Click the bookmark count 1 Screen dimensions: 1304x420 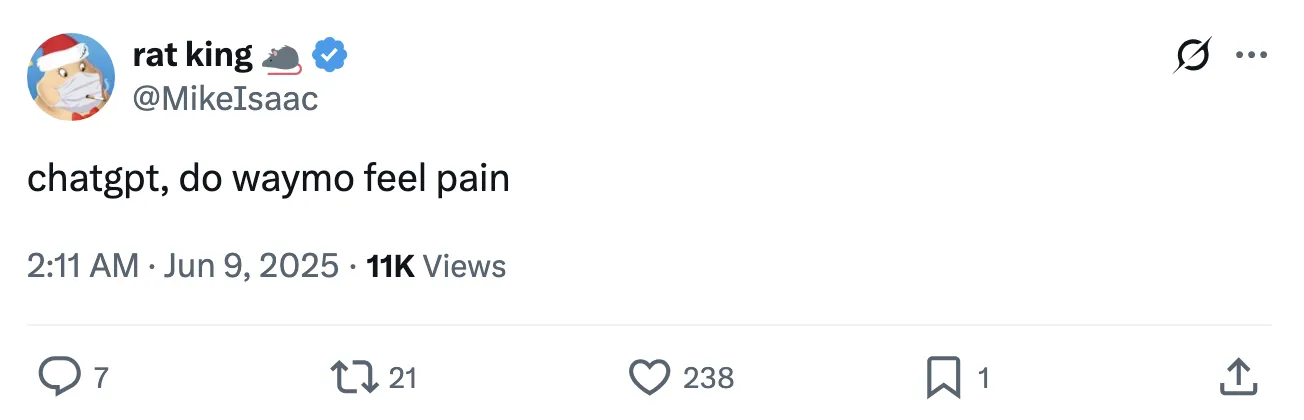tap(983, 378)
